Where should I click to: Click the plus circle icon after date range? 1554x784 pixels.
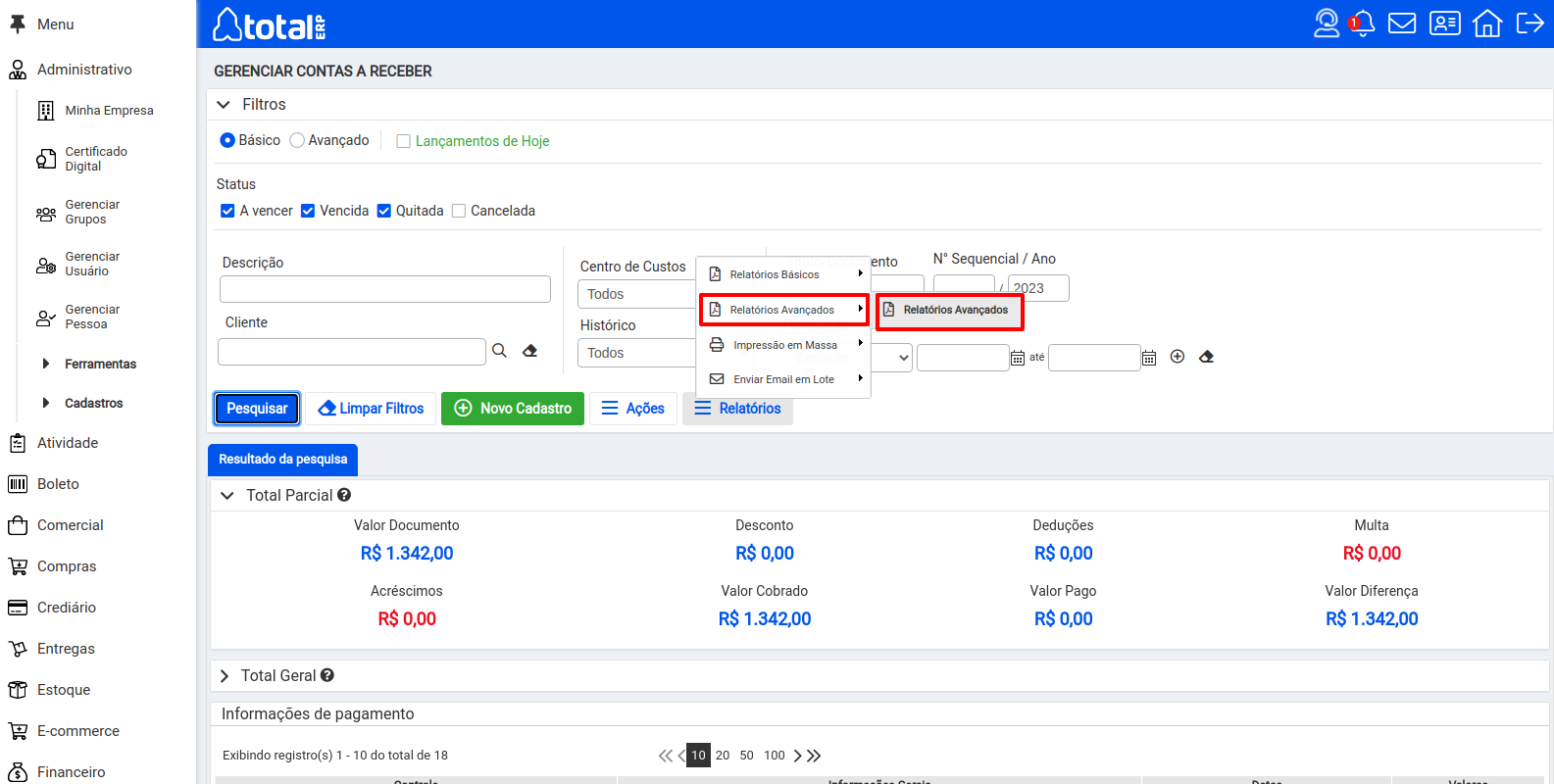point(1178,357)
